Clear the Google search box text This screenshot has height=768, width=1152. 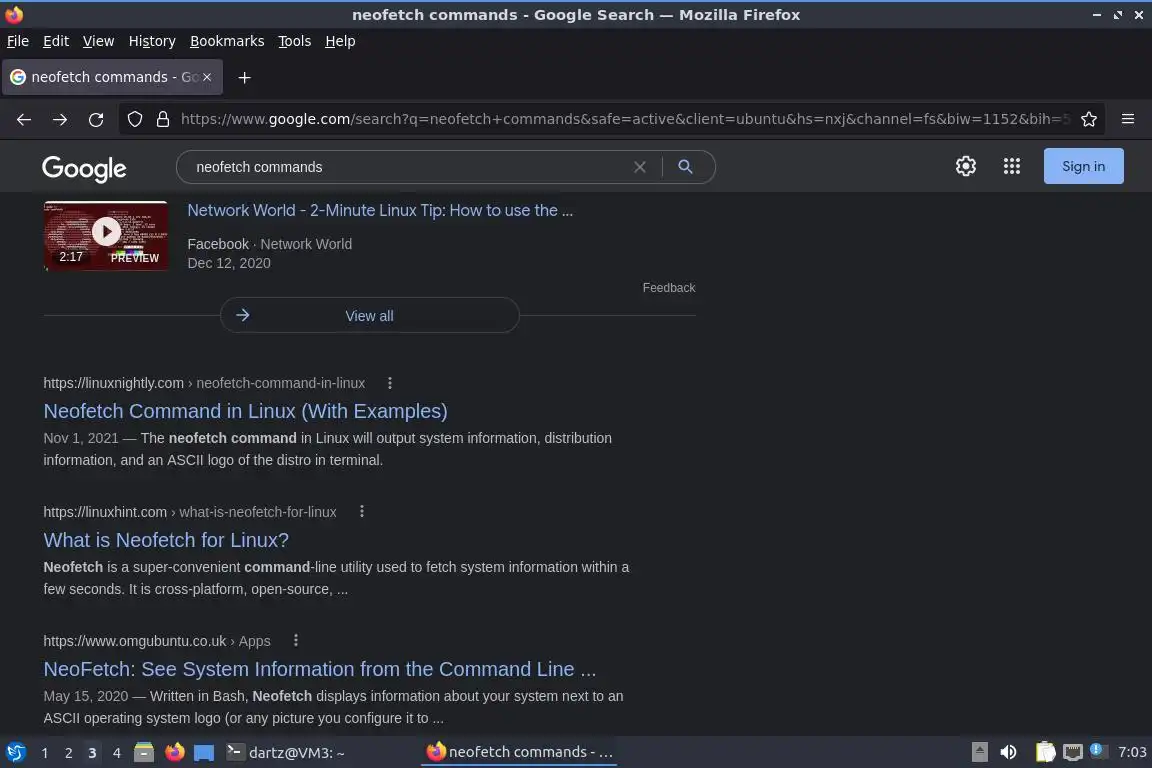pos(640,167)
